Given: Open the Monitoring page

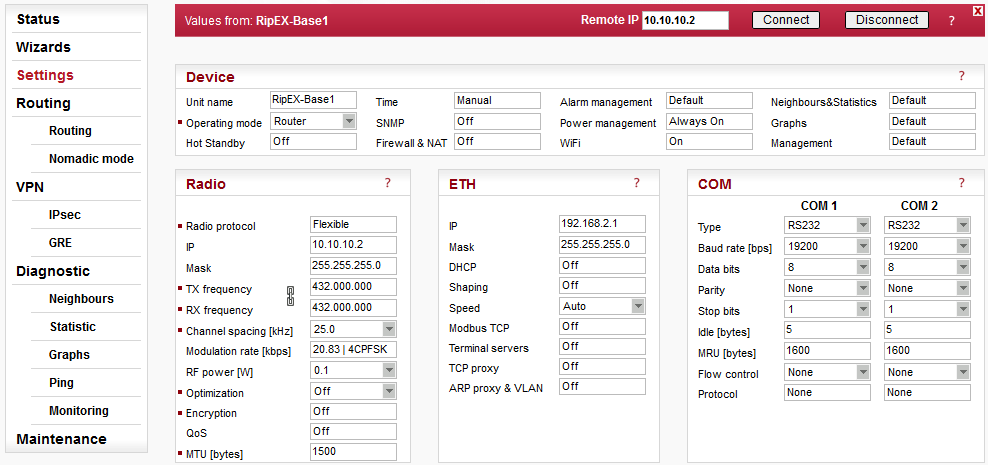Looking at the screenshot, I should pos(79,410).
